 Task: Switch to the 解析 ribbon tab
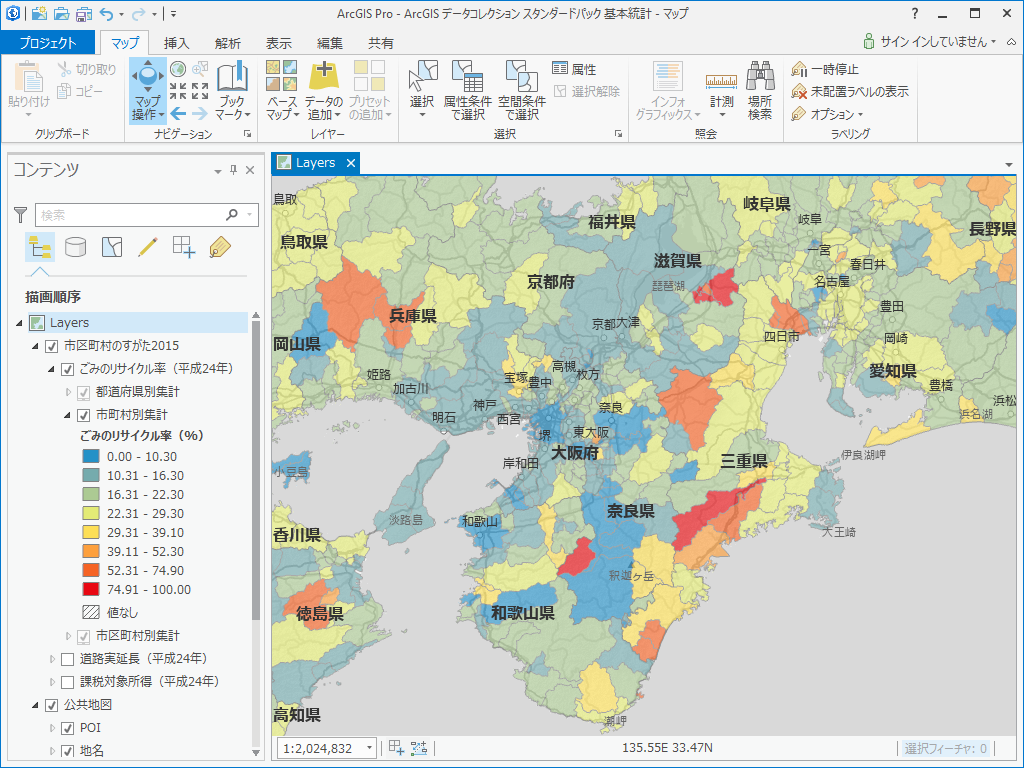point(227,43)
